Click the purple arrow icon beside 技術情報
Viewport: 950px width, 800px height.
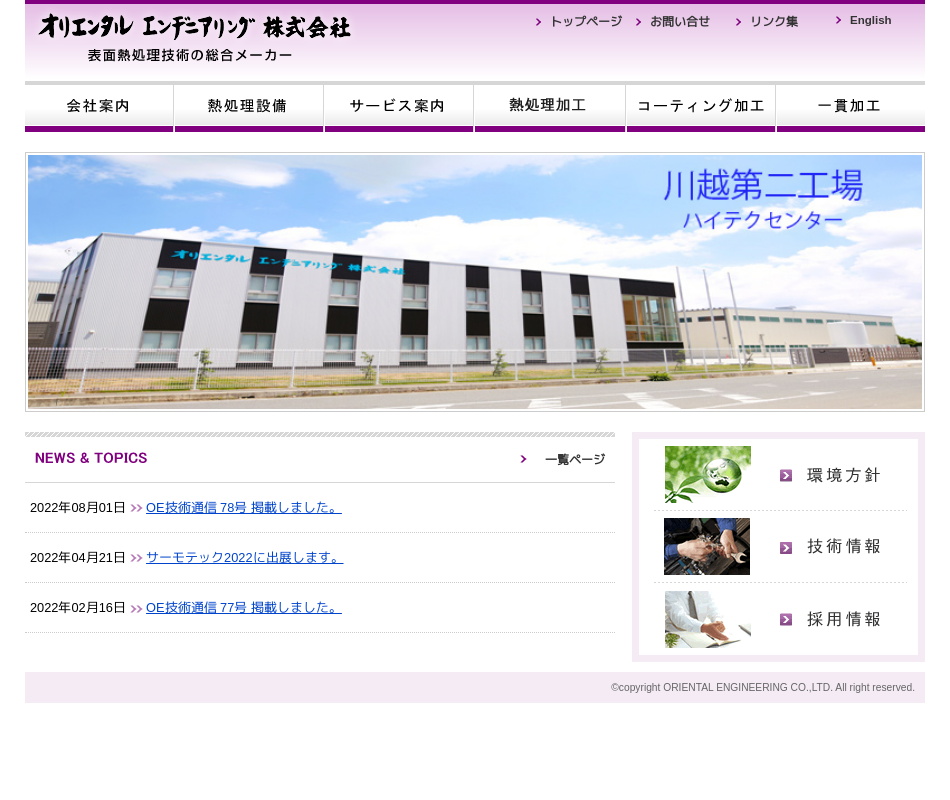click(x=786, y=548)
